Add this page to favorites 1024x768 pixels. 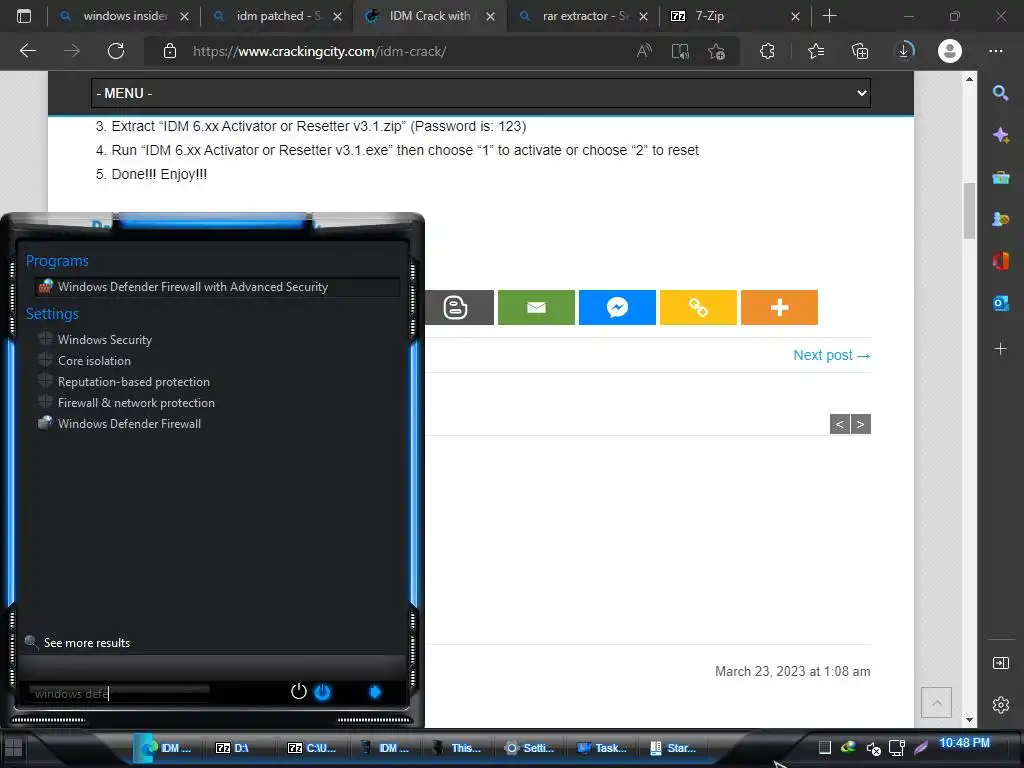(716, 51)
